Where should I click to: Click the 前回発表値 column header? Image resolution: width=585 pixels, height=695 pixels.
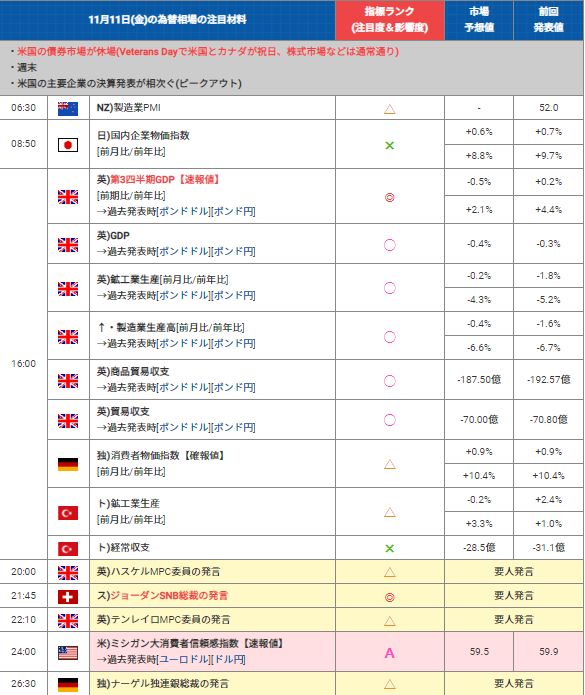tap(549, 20)
